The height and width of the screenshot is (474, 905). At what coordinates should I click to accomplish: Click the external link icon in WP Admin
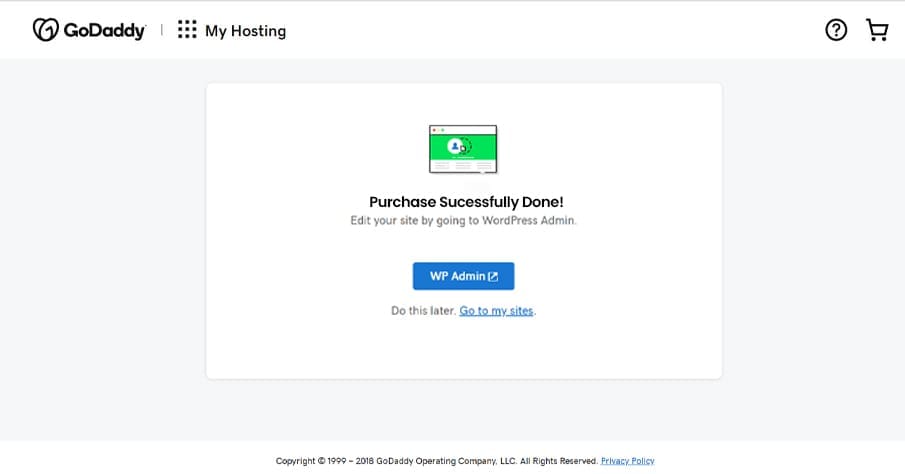click(x=493, y=277)
